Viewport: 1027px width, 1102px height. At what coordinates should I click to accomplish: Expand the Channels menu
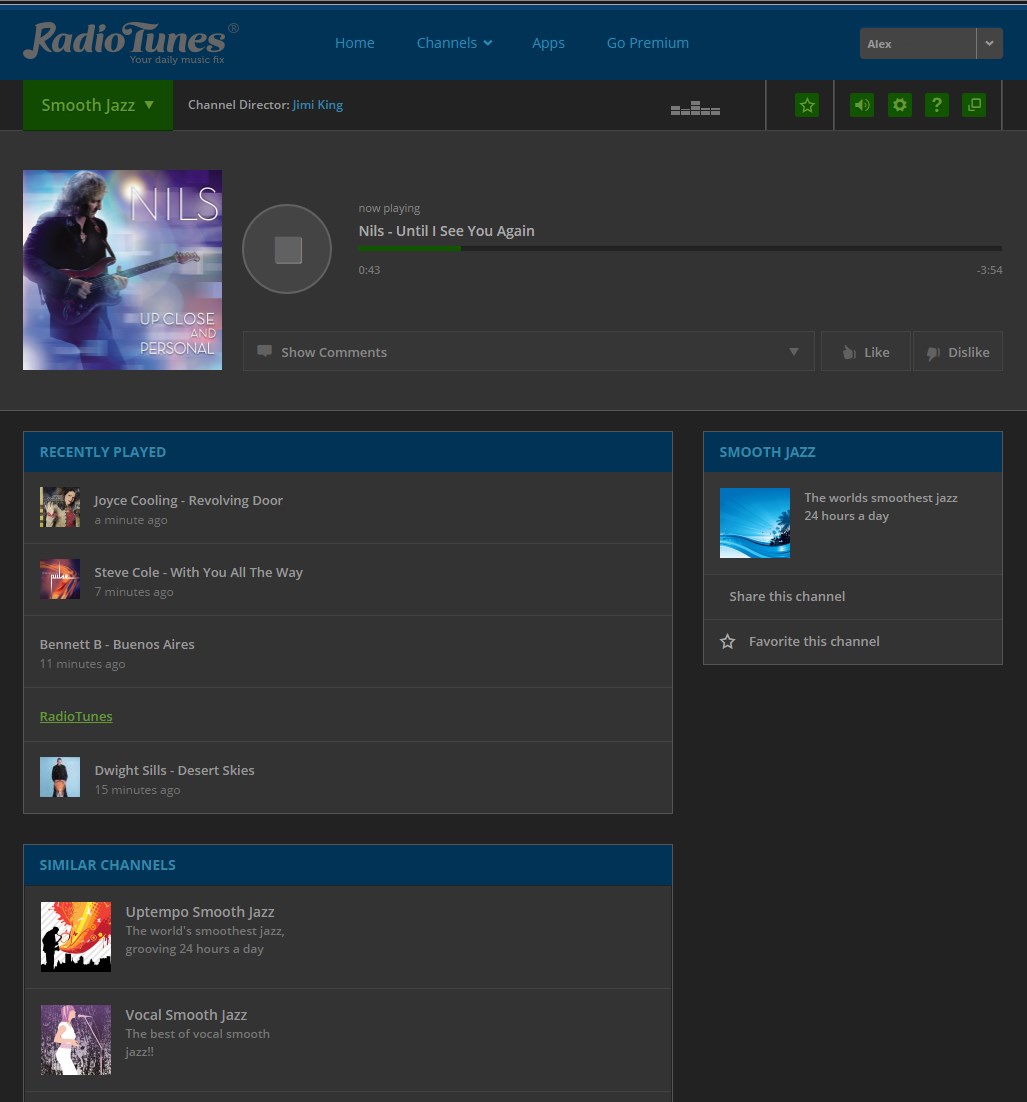pos(454,43)
